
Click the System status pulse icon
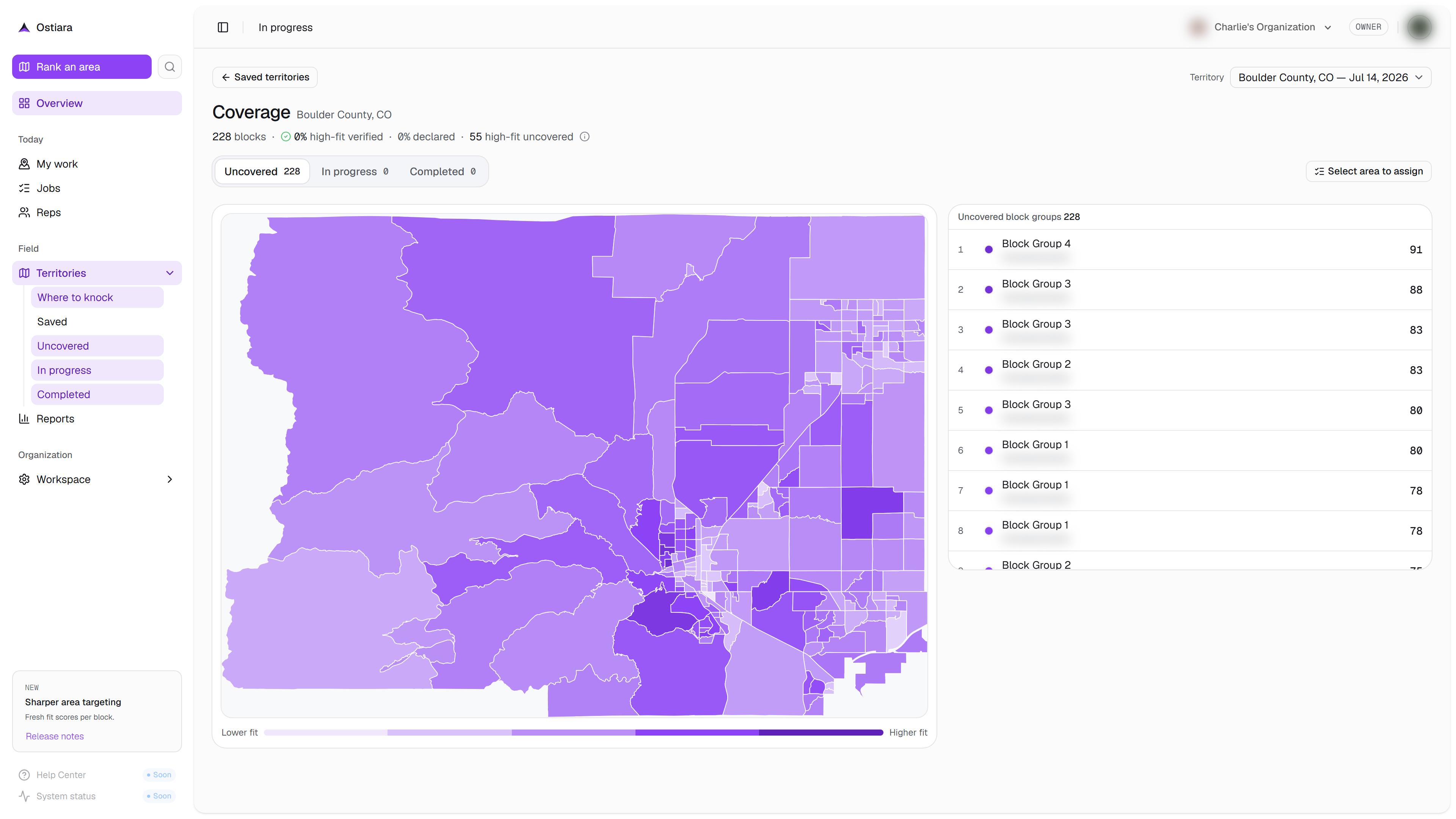click(x=24, y=796)
